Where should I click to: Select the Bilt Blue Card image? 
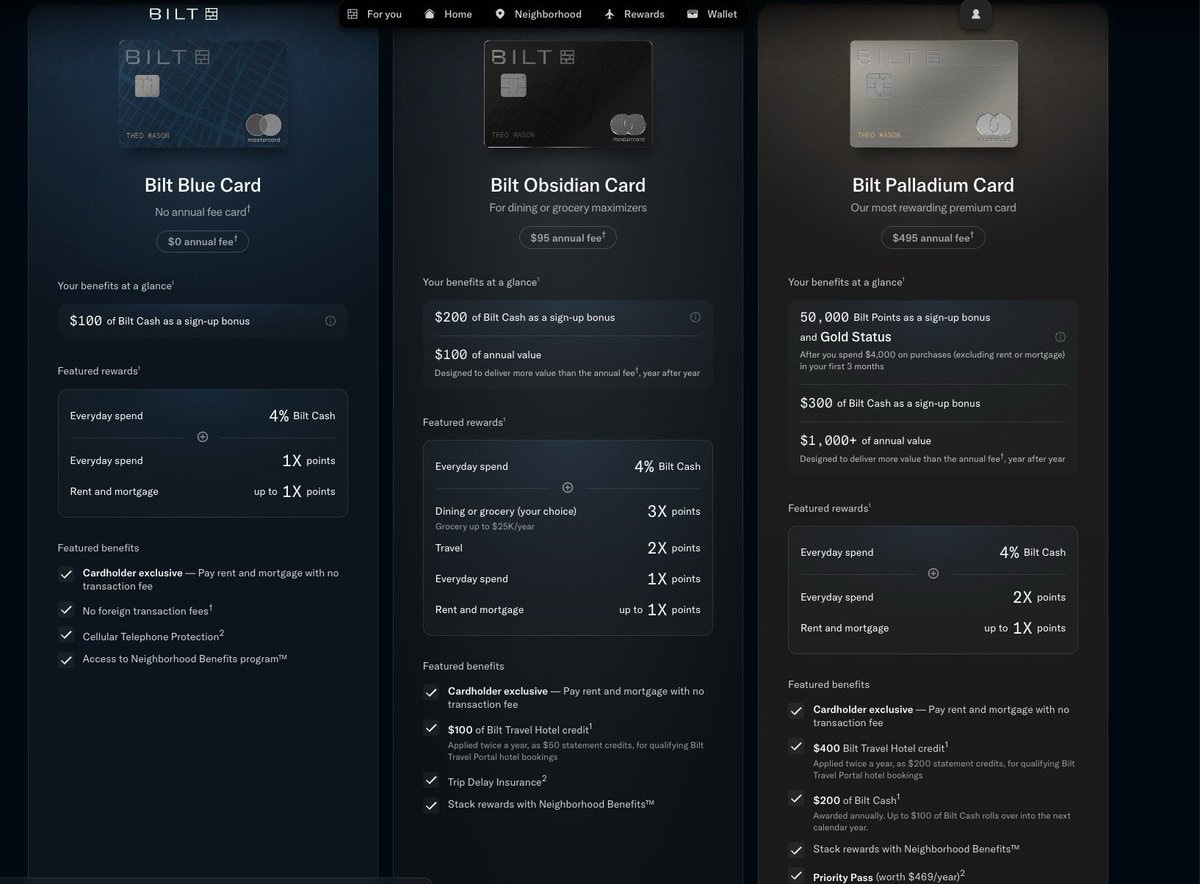tap(203, 94)
